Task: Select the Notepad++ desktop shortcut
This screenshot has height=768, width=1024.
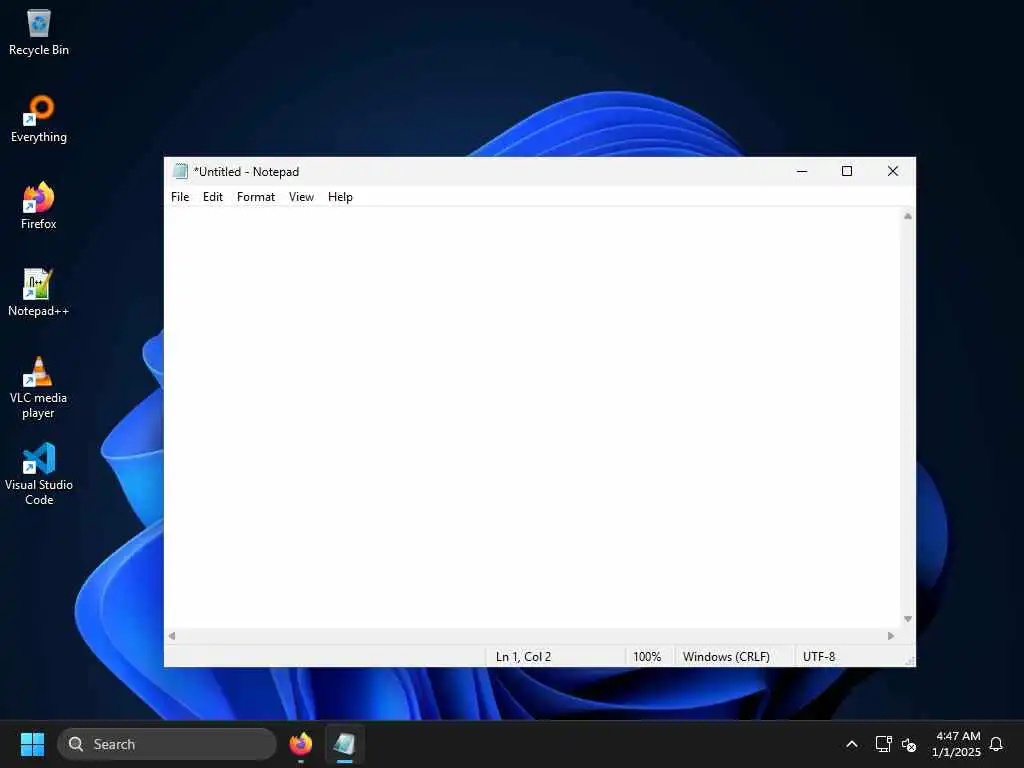Action: coord(39,293)
